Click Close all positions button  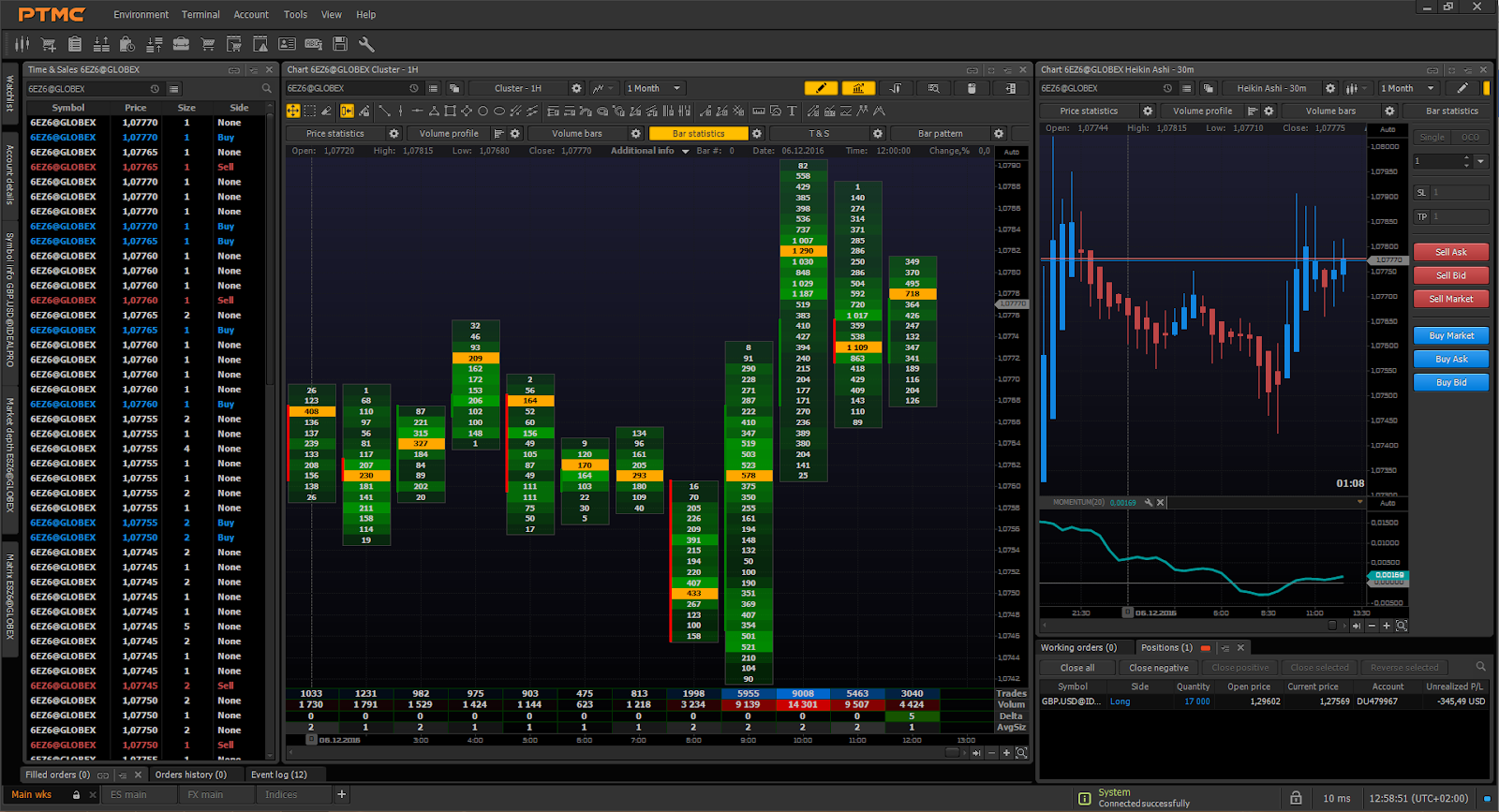coord(1077,668)
